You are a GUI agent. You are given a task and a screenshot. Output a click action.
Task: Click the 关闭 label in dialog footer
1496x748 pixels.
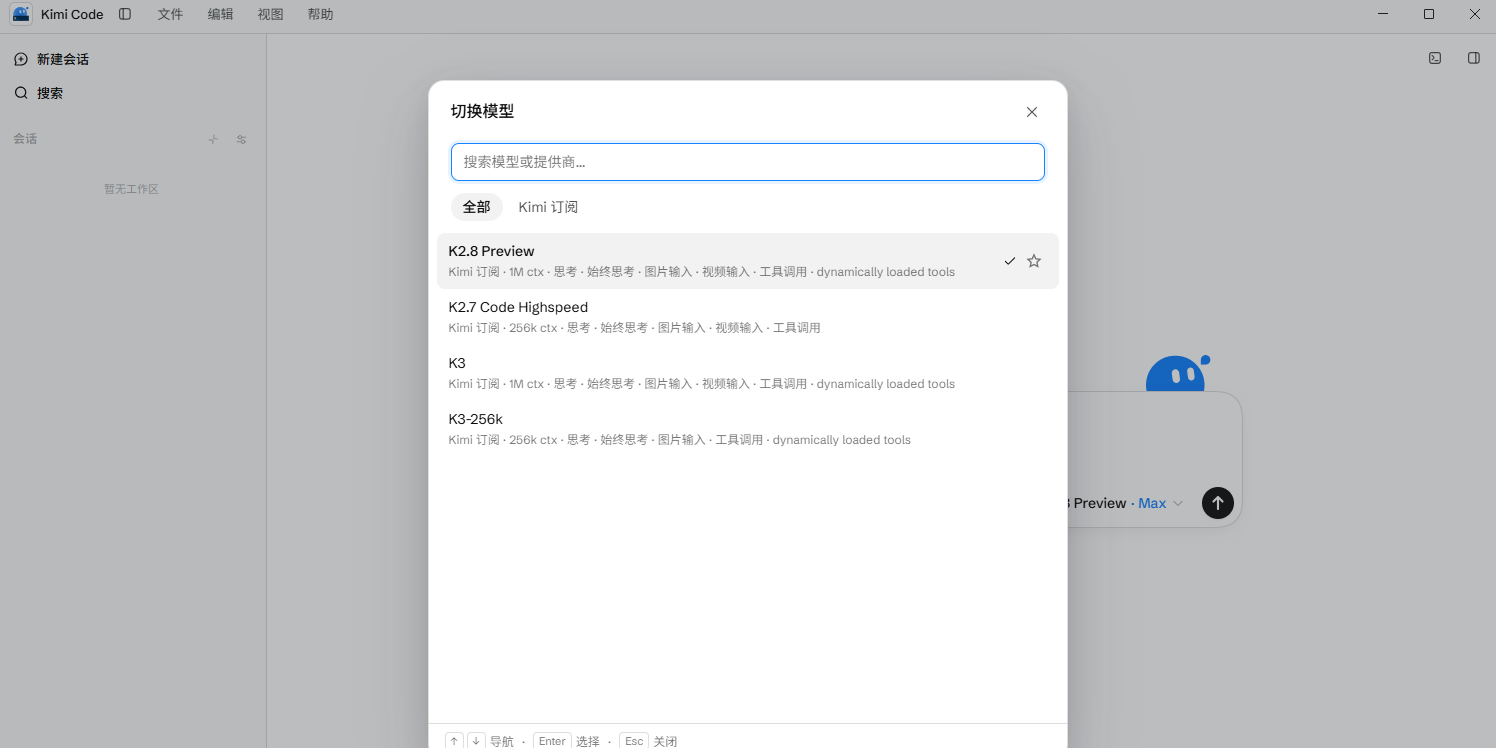(665, 741)
